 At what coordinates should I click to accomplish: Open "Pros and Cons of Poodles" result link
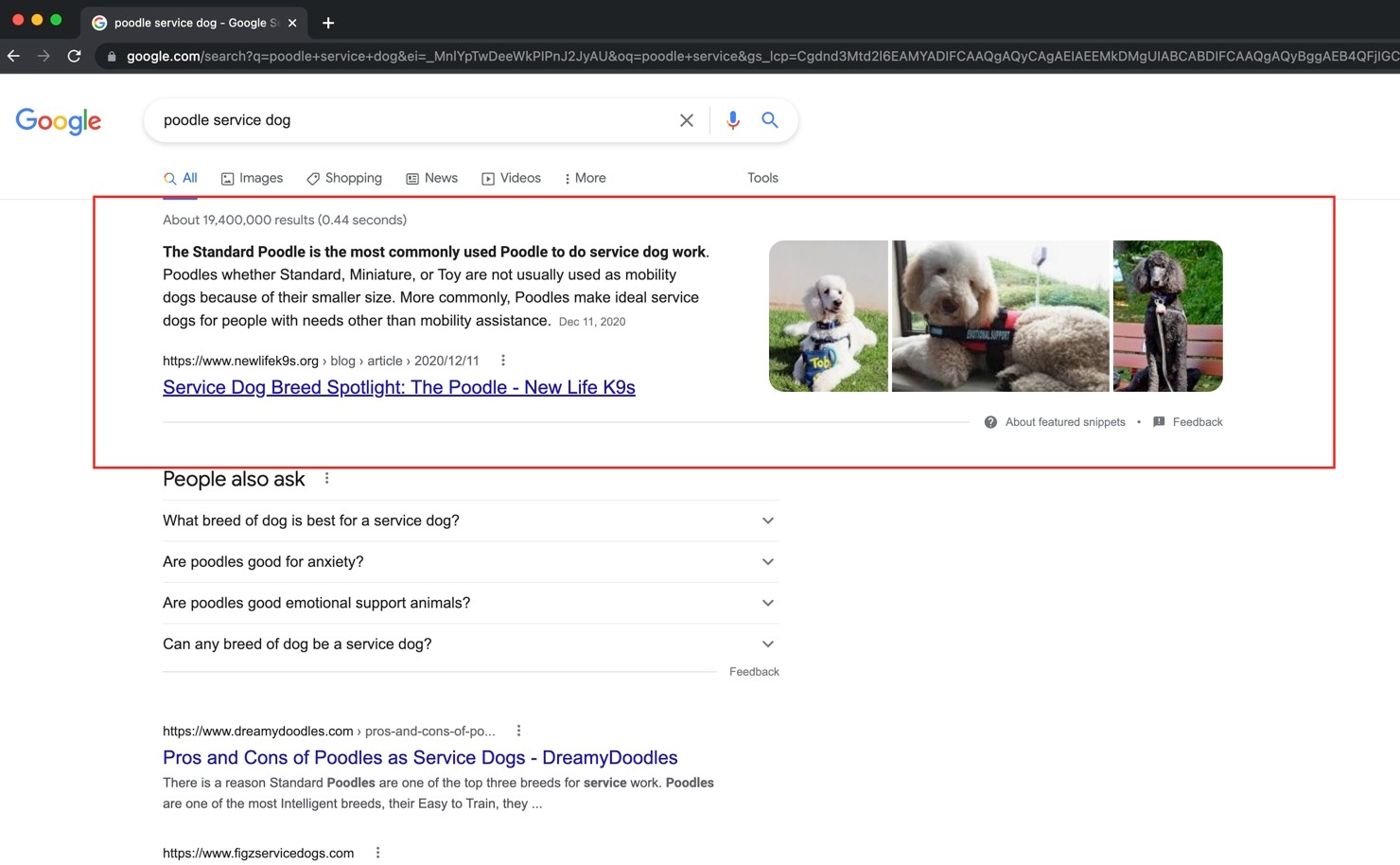click(420, 757)
